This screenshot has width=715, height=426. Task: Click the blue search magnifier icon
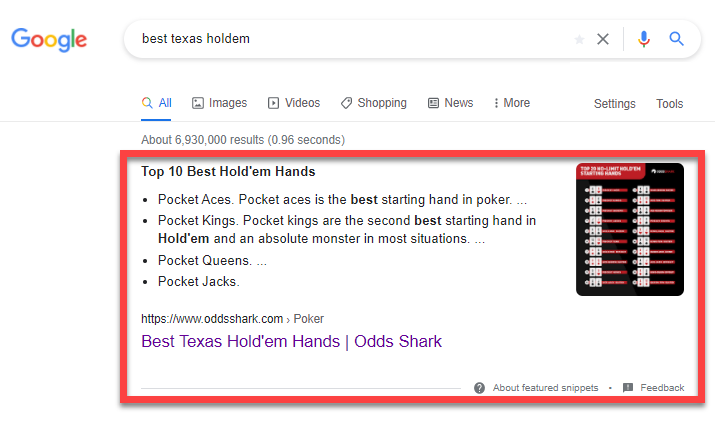click(x=677, y=39)
